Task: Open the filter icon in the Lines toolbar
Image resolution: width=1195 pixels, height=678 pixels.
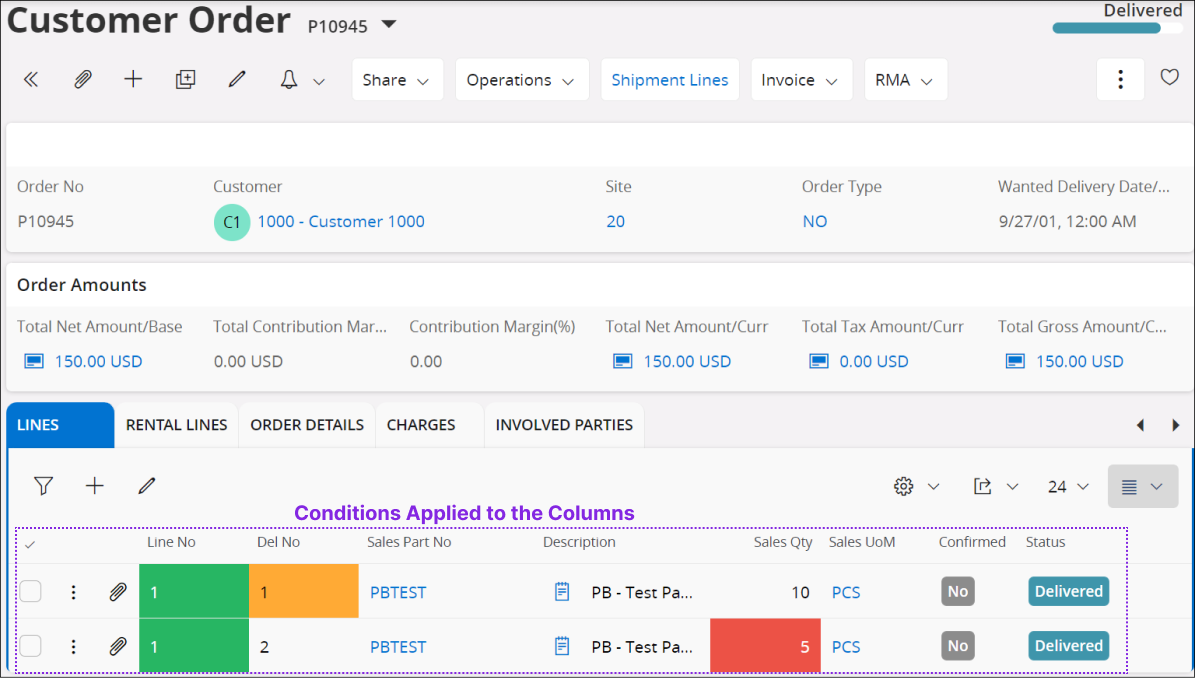Action: (43, 486)
